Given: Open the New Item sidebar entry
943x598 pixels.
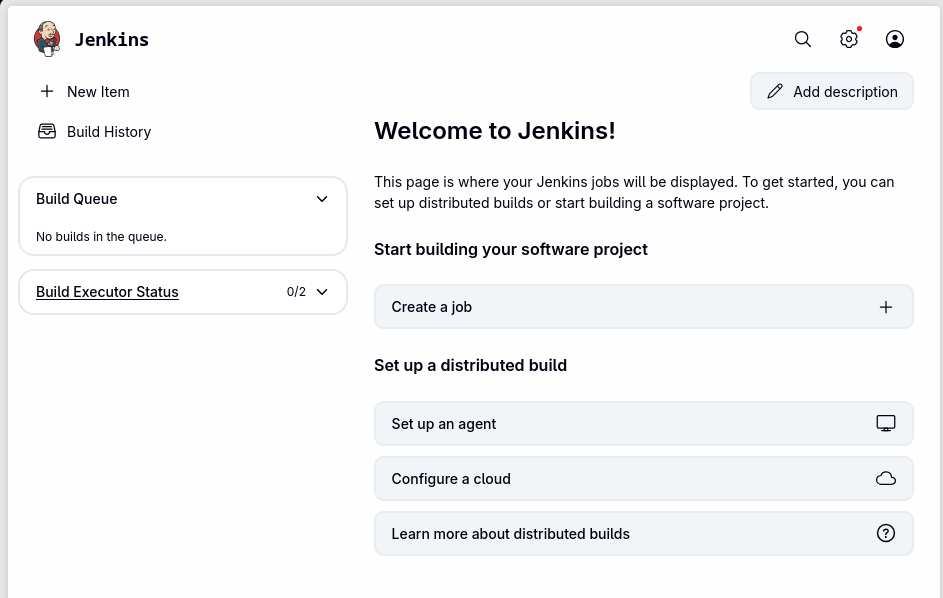Looking at the screenshot, I should tap(98, 91).
